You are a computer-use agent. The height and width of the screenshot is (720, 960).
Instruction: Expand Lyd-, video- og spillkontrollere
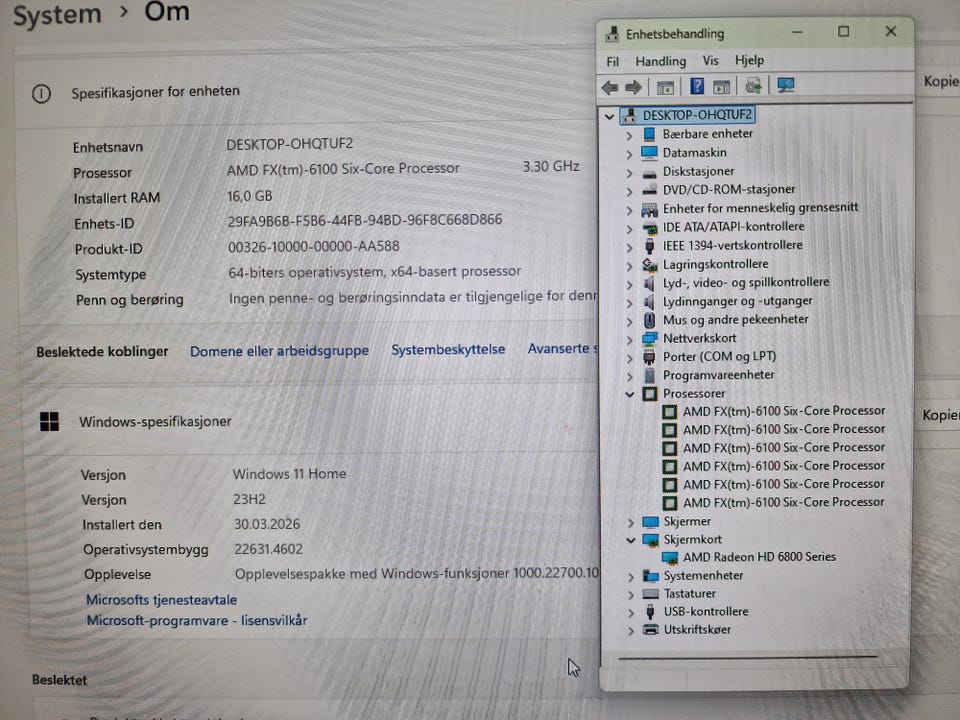click(629, 284)
